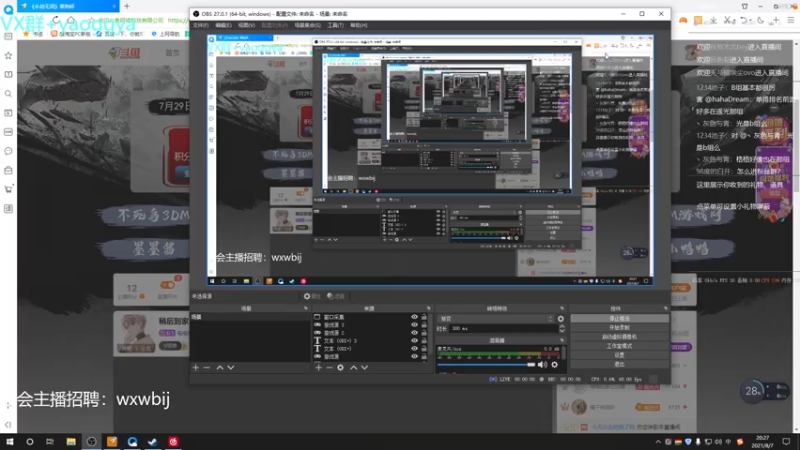This screenshot has width=800, height=450.
Task: Click the 启动虚拟摄像机 virtual camera button
Action: (619, 337)
